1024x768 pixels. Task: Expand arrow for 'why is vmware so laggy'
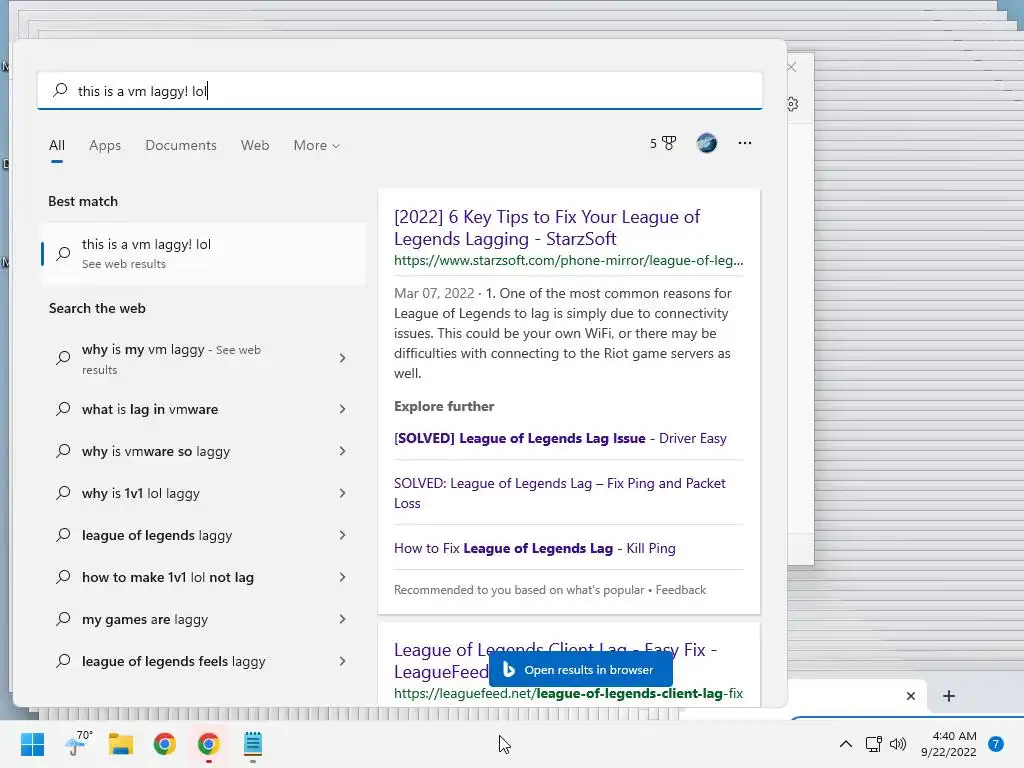click(342, 451)
